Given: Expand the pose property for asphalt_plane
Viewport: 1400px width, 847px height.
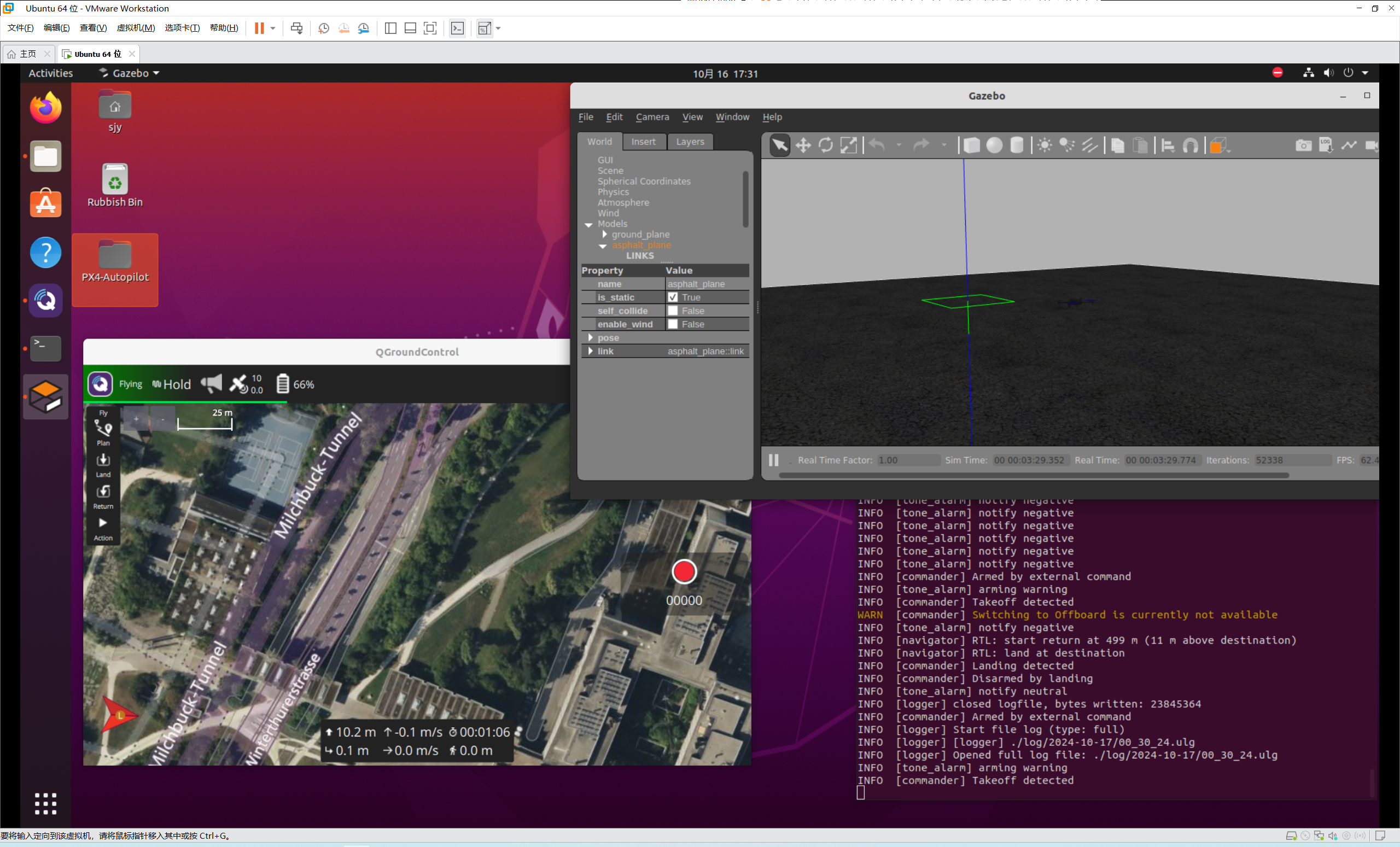Looking at the screenshot, I should tap(591, 337).
